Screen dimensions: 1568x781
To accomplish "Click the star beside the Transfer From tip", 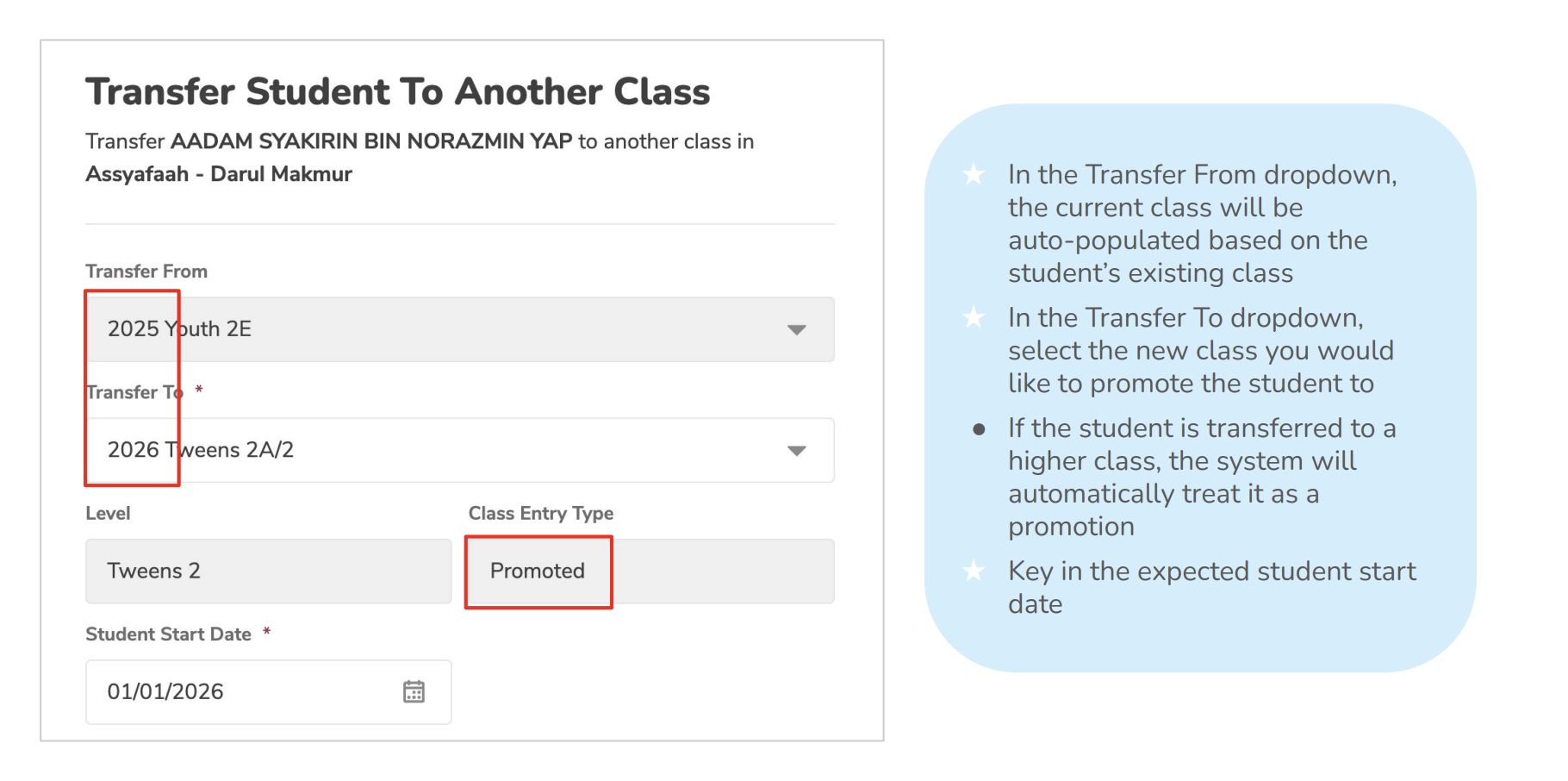I will tap(974, 175).
